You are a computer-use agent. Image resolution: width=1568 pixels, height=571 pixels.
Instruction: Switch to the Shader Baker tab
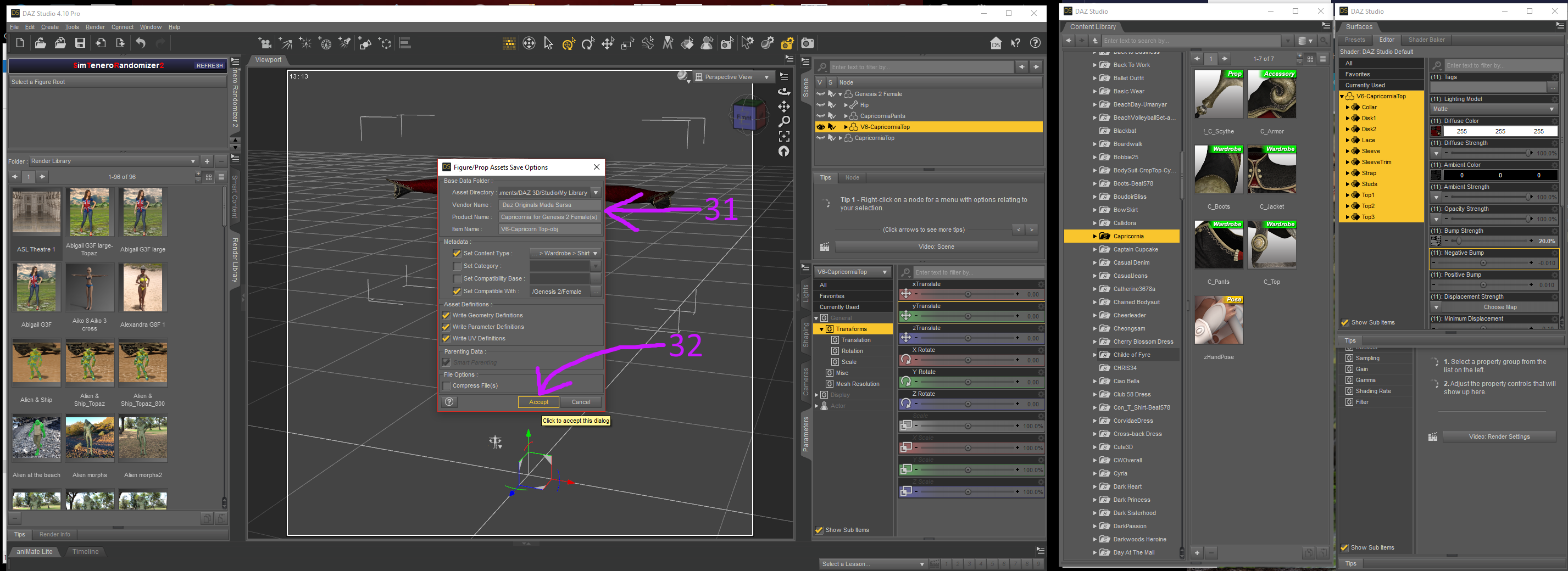(1426, 40)
